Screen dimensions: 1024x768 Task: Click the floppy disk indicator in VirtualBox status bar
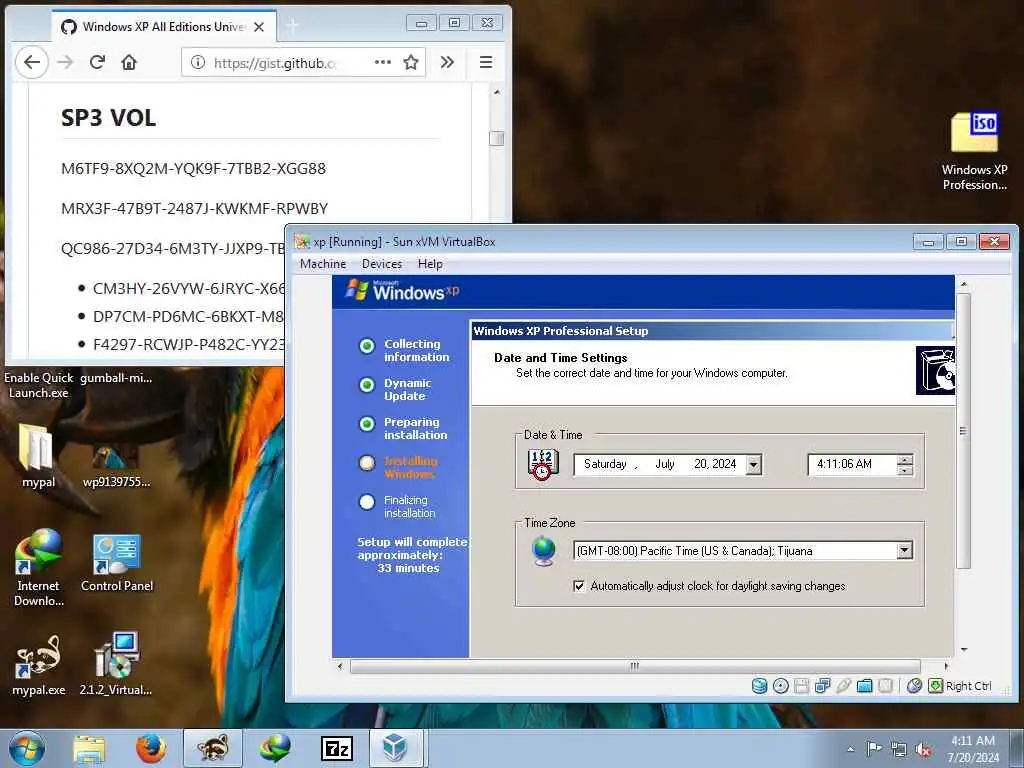pos(801,686)
